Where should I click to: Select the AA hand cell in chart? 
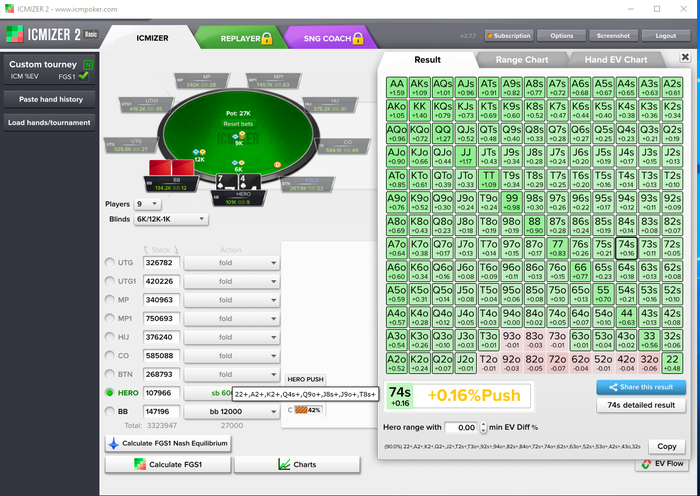pyautogui.click(x=396, y=87)
